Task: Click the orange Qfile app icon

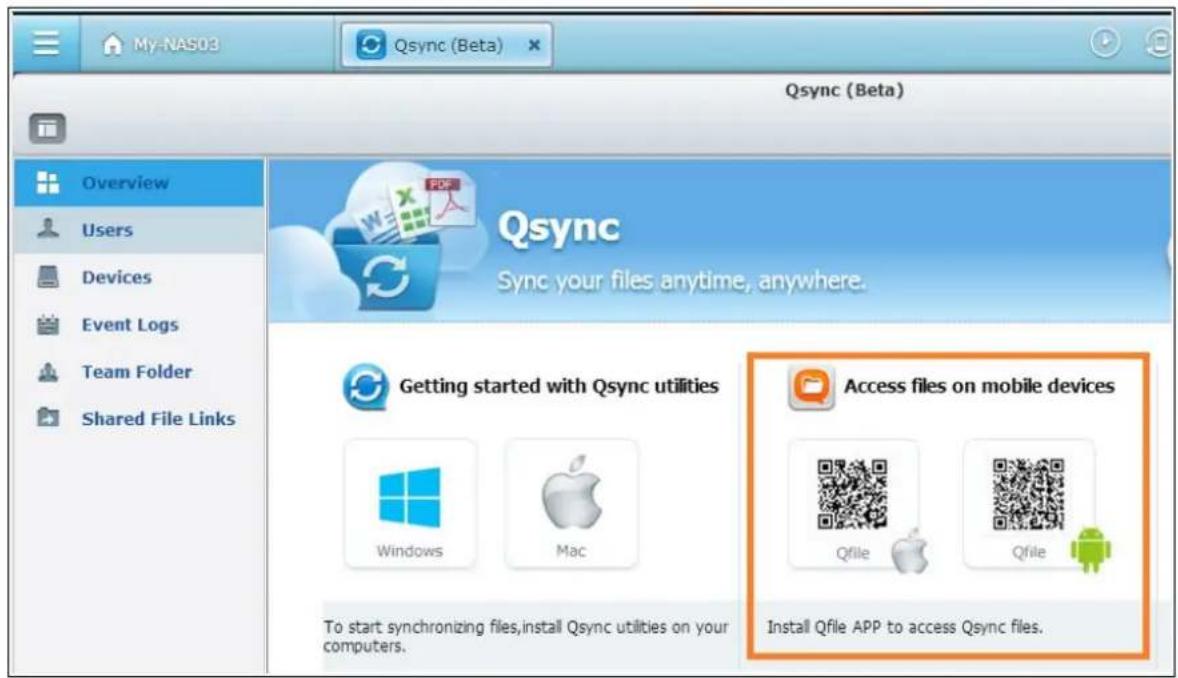Action: [x=811, y=386]
